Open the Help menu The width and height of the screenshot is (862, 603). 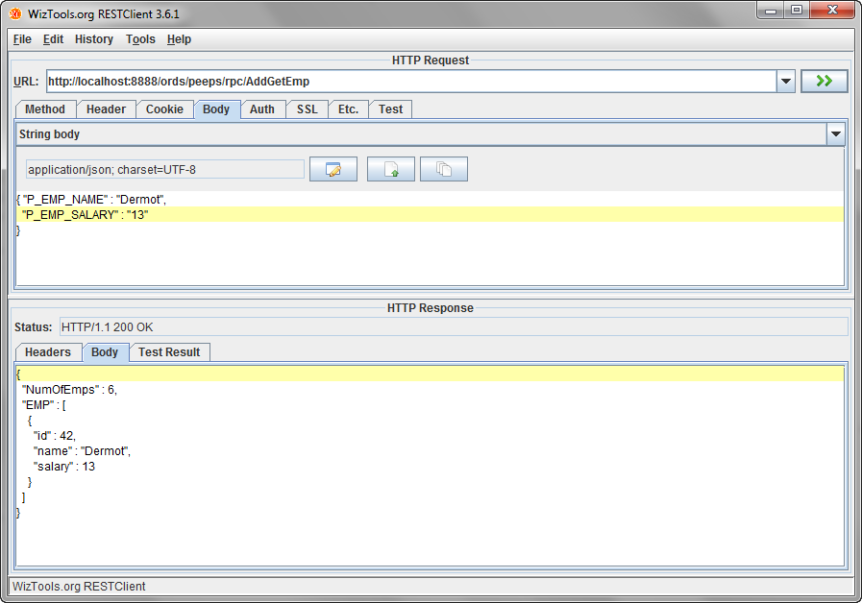pyautogui.click(x=179, y=39)
